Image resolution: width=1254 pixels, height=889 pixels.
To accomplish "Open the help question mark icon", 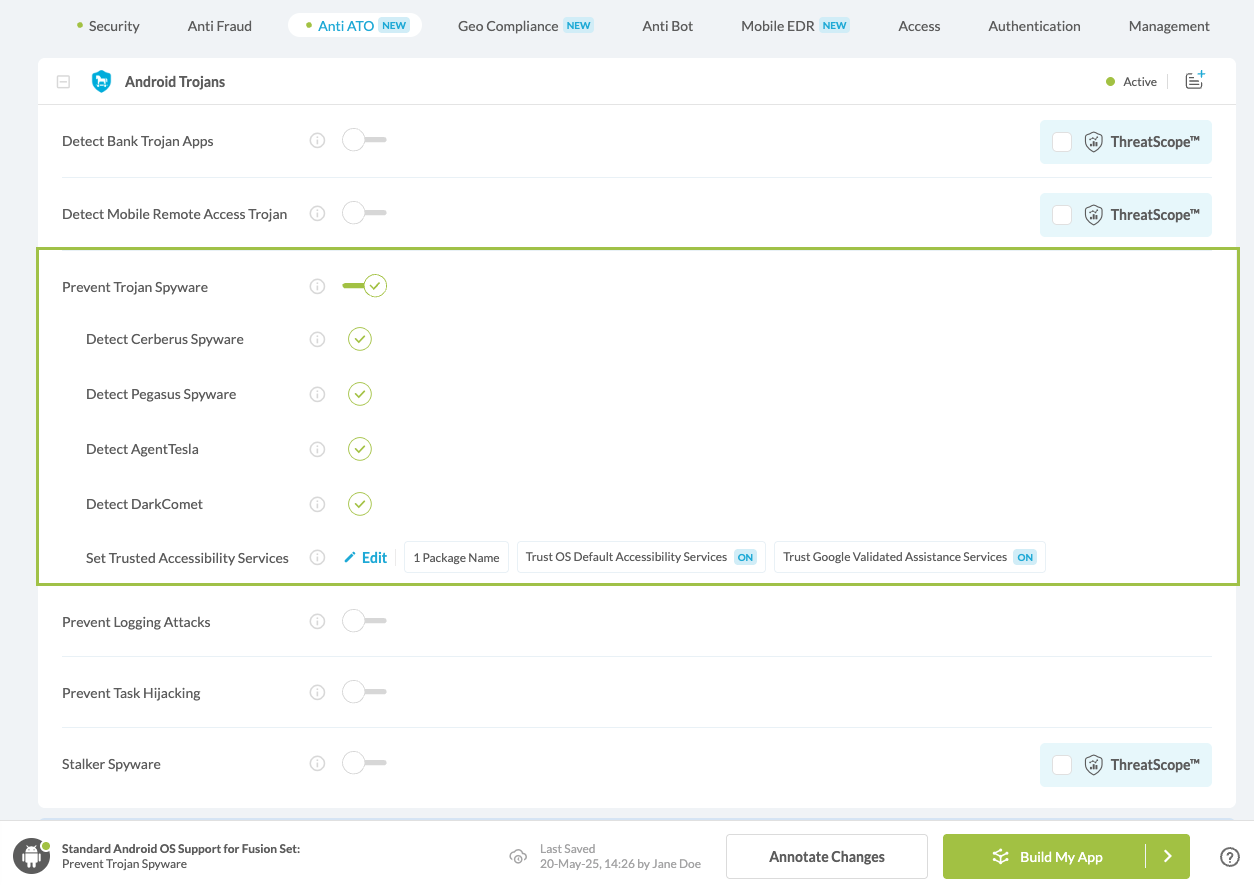I will 1230,857.
